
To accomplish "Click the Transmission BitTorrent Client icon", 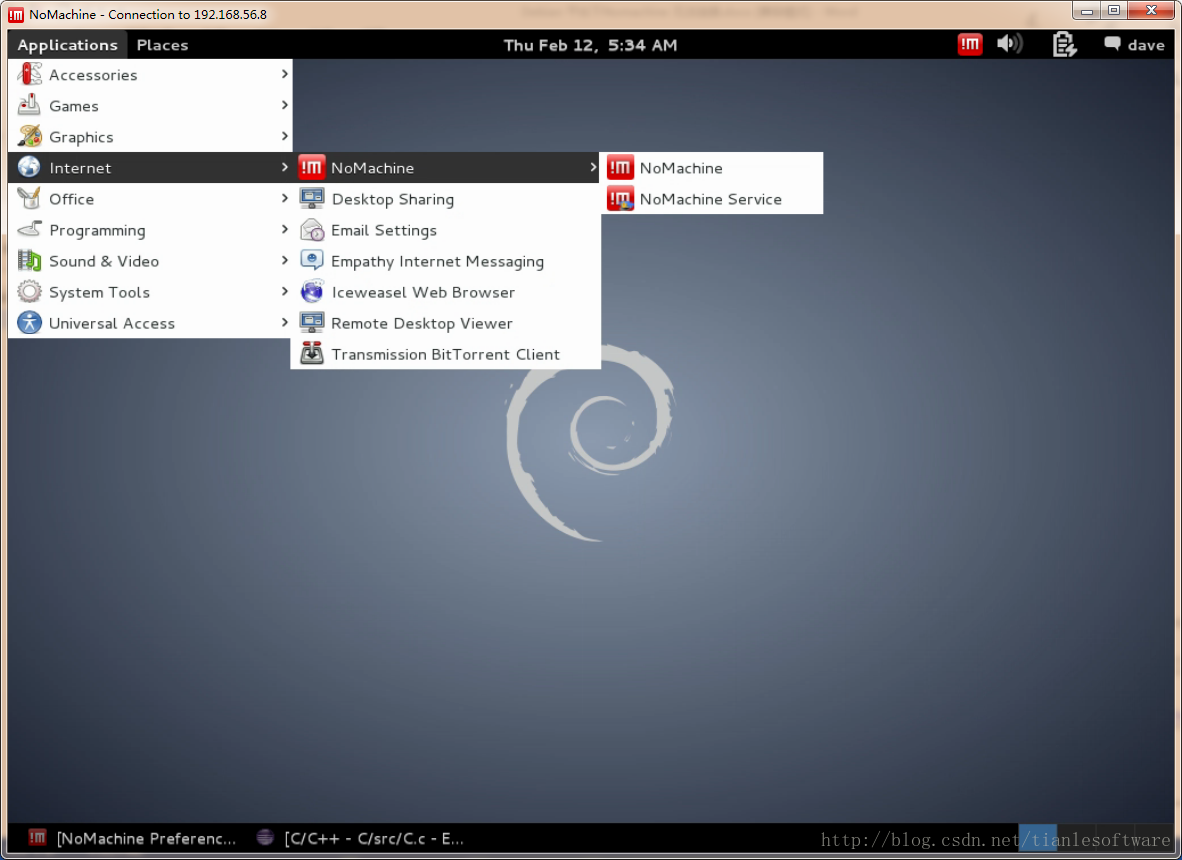I will 311,353.
